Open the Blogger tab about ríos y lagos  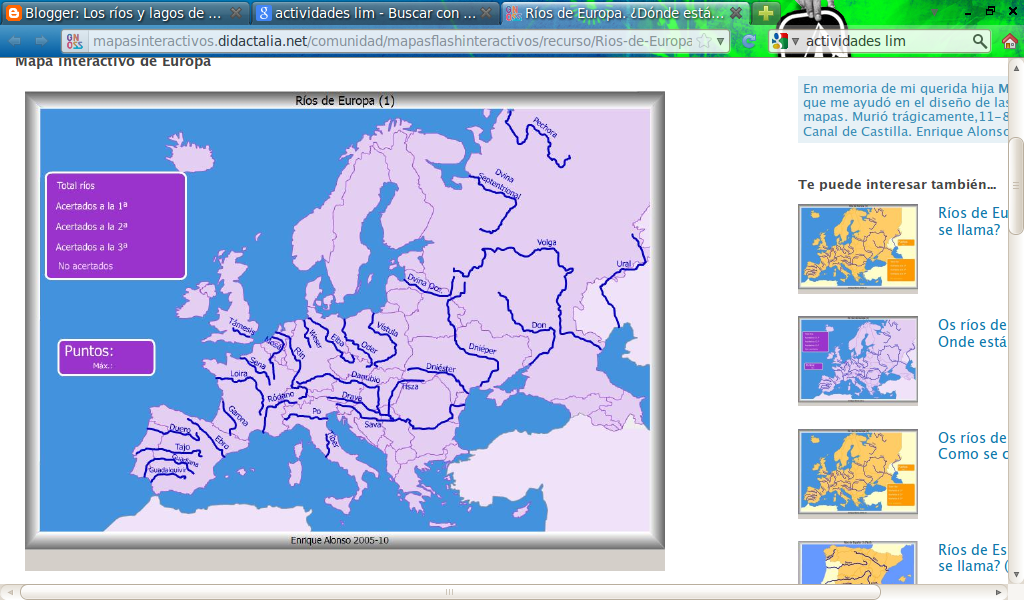point(124,12)
